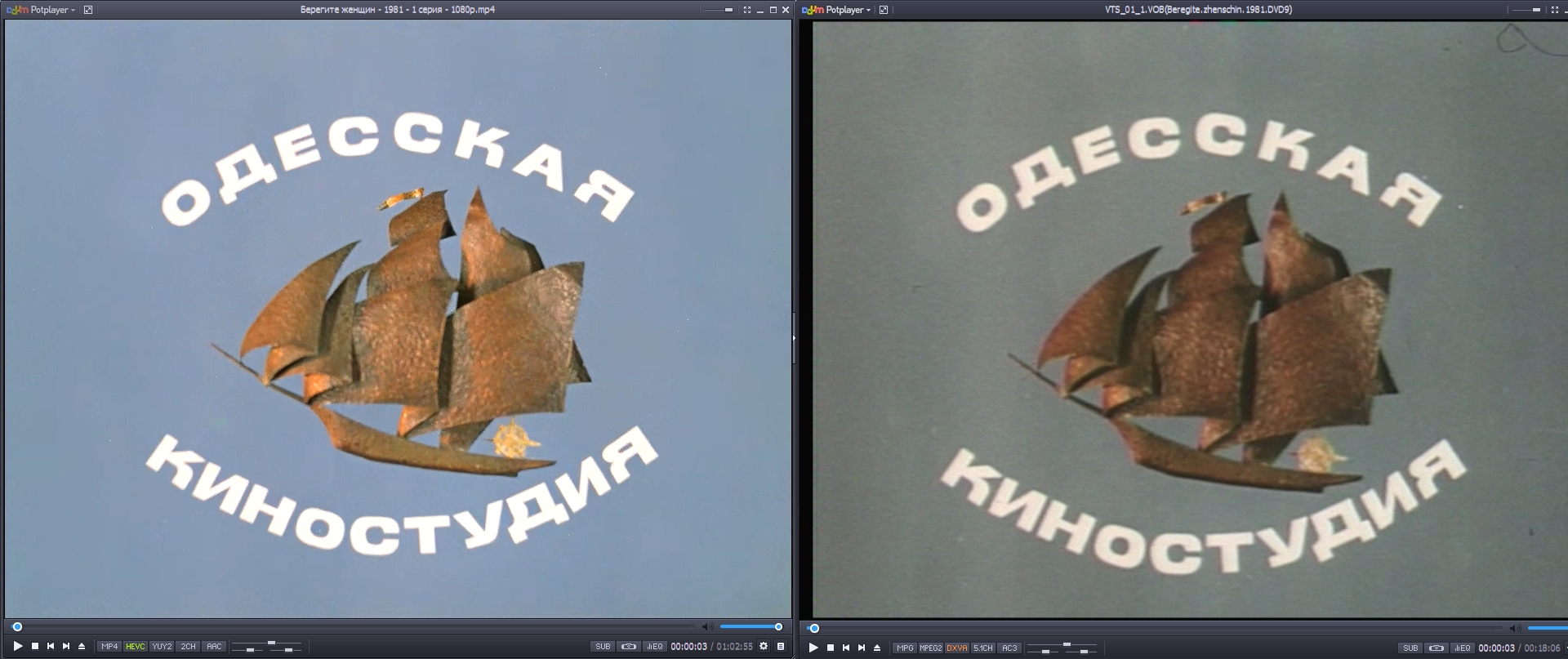The height and width of the screenshot is (659, 1568).
Task: Open the EQ control panel in left player
Action: coord(654,646)
